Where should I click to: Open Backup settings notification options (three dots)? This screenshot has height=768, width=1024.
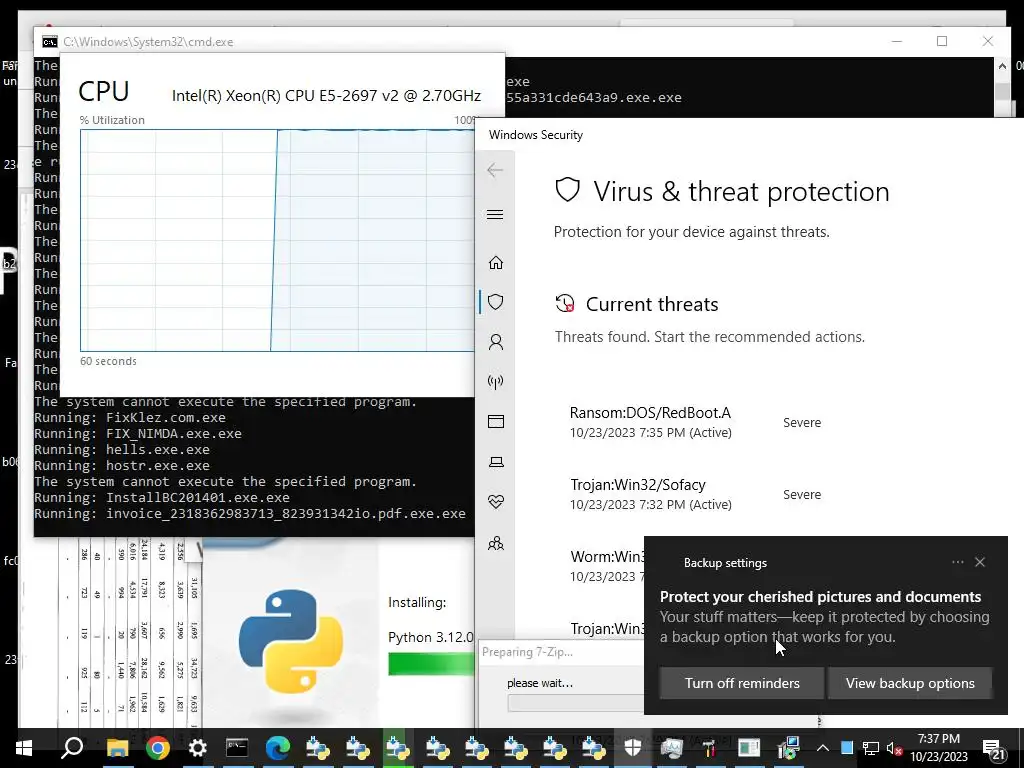[957, 562]
